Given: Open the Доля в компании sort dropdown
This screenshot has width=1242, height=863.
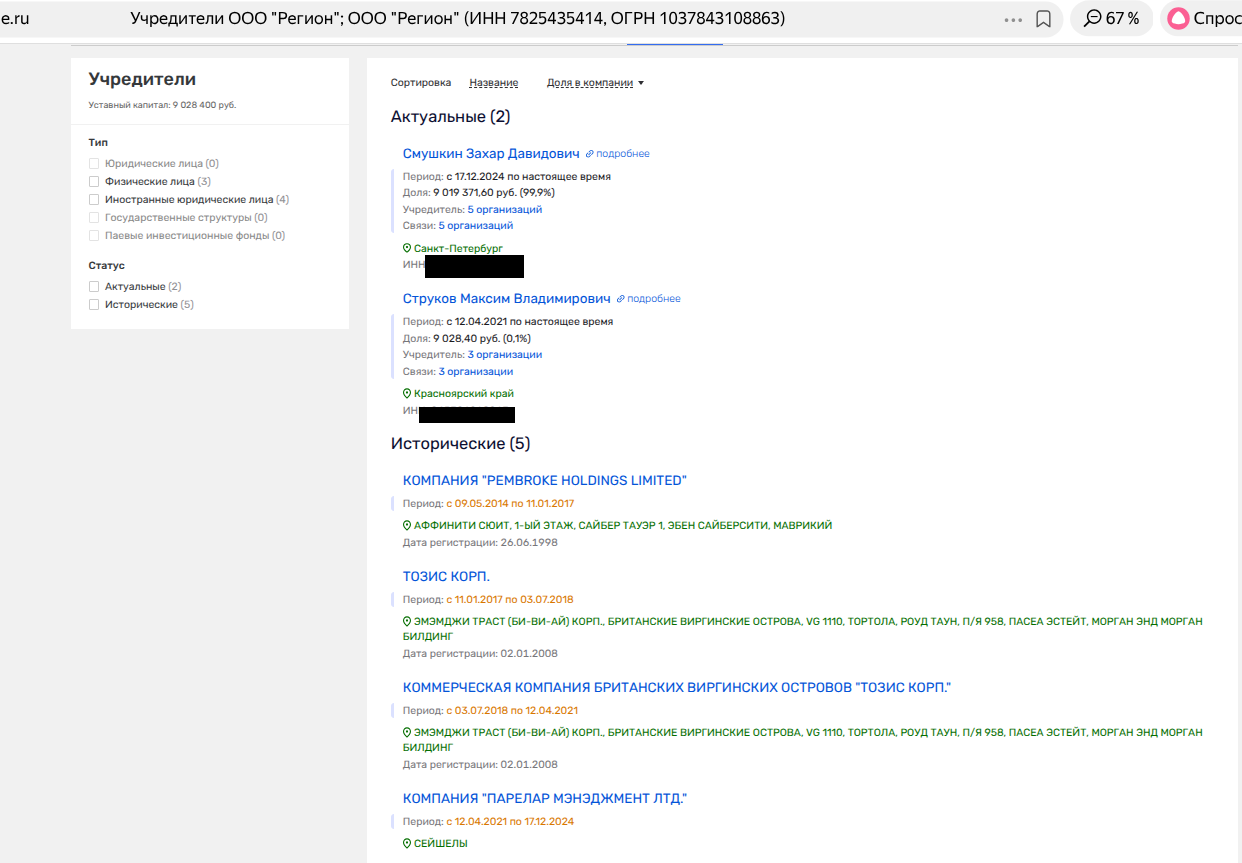Looking at the screenshot, I should (595, 83).
